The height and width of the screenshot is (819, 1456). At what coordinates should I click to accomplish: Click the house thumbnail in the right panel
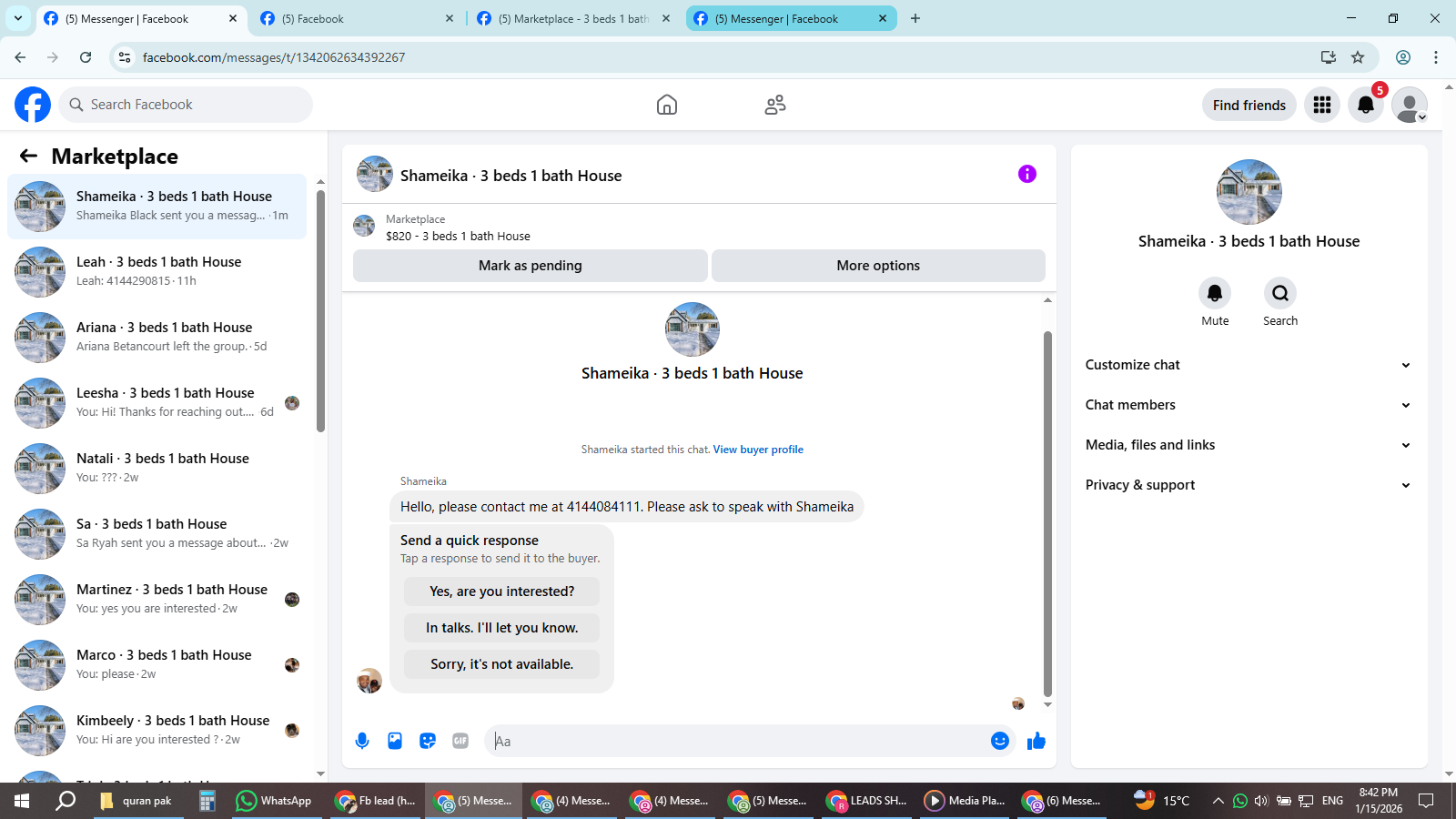1249,192
